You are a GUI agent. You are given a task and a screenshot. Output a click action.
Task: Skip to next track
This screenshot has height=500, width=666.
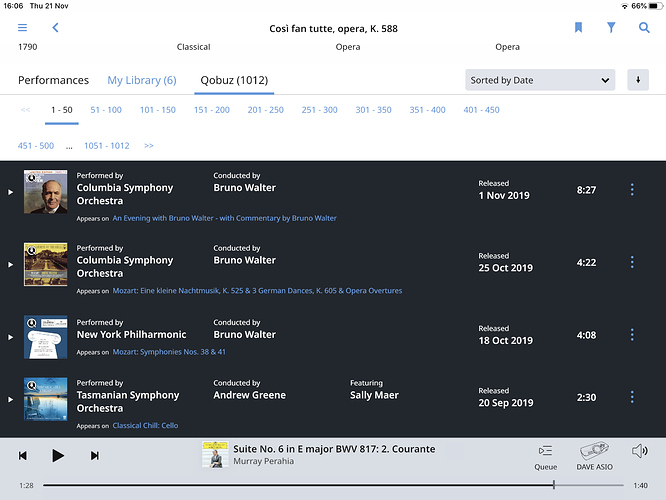pyautogui.click(x=95, y=456)
